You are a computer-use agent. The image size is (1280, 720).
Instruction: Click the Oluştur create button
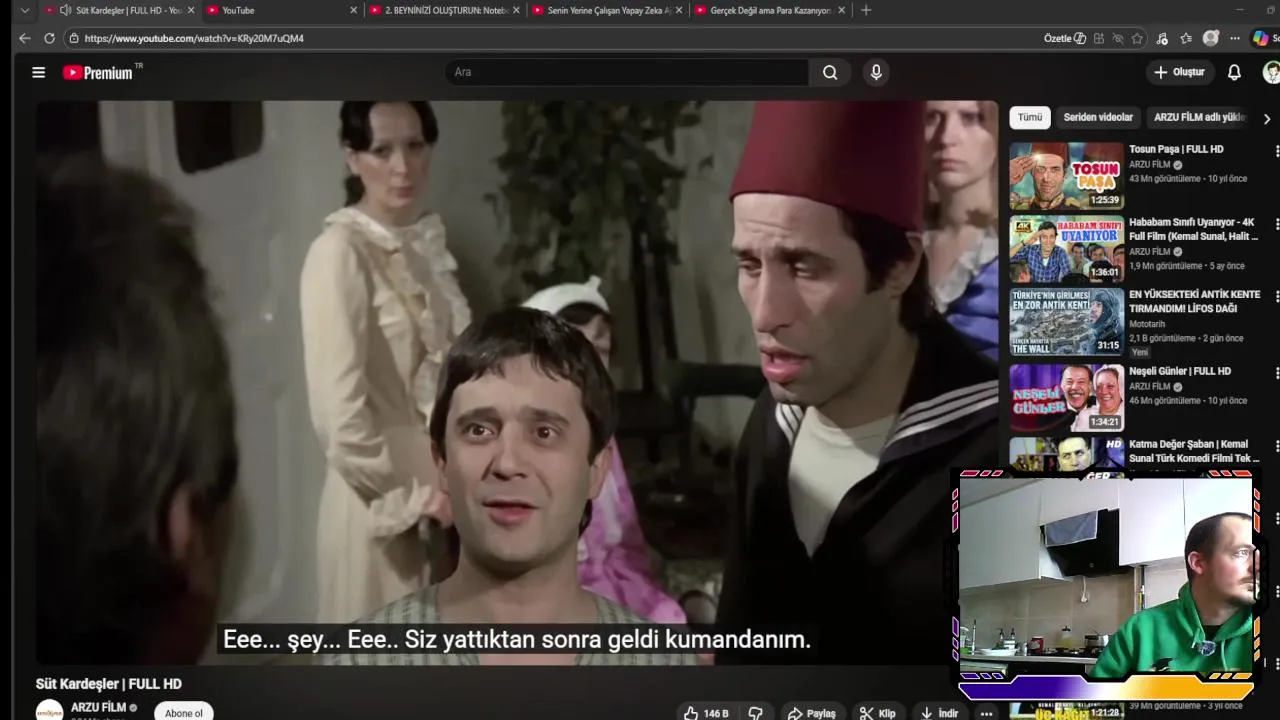[1180, 72]
